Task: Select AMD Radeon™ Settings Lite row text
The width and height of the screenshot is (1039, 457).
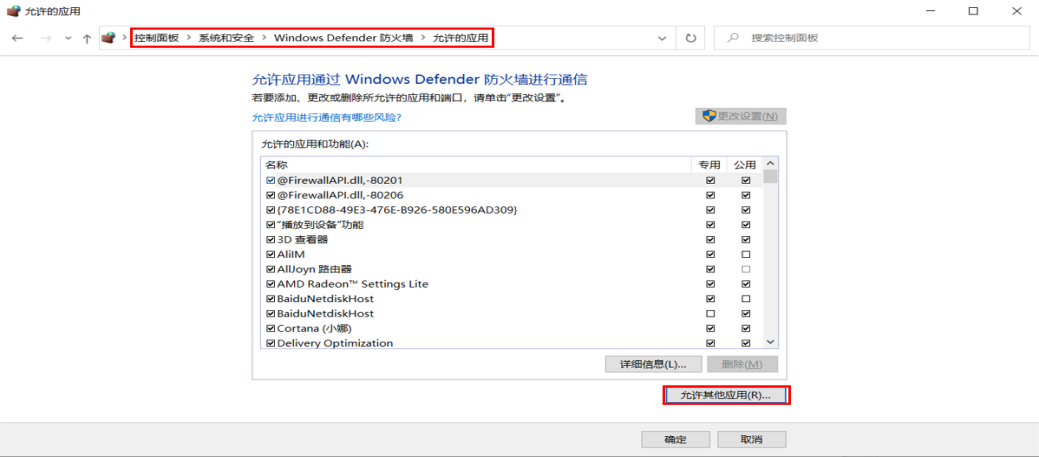Action: click(353, 283)
